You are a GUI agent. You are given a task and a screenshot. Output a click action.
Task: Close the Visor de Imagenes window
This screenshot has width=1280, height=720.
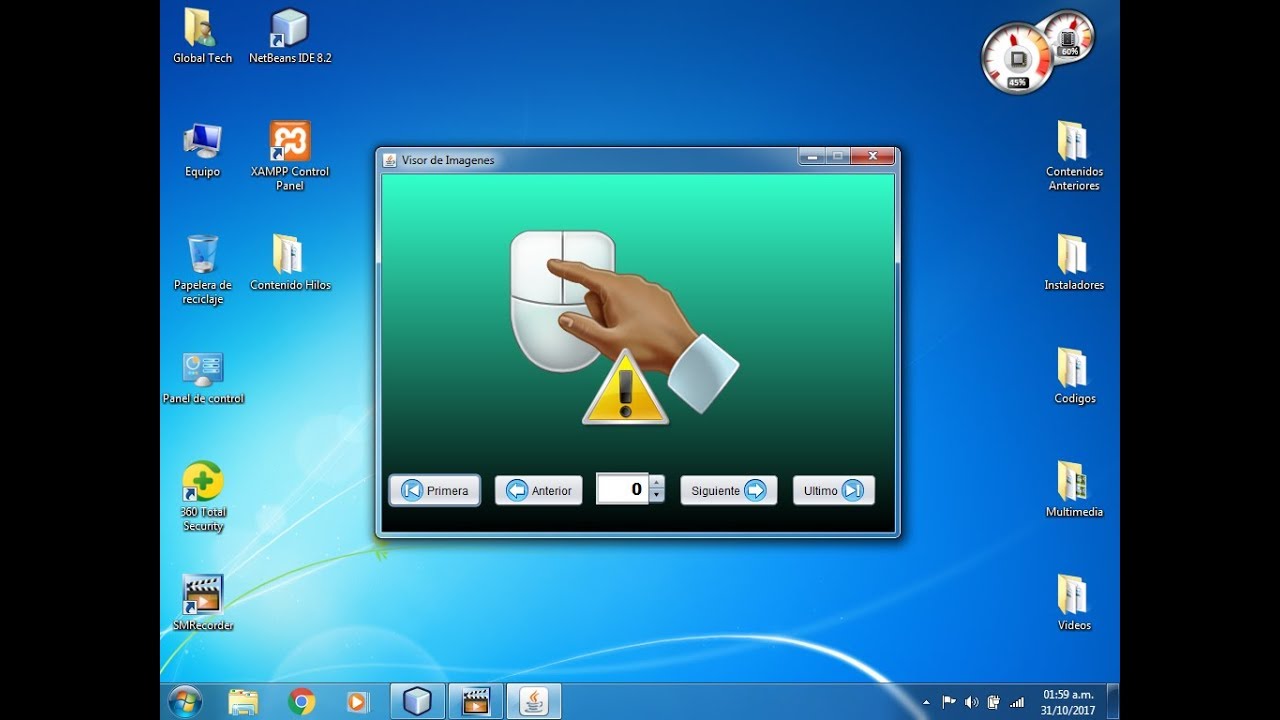(872, 157)
